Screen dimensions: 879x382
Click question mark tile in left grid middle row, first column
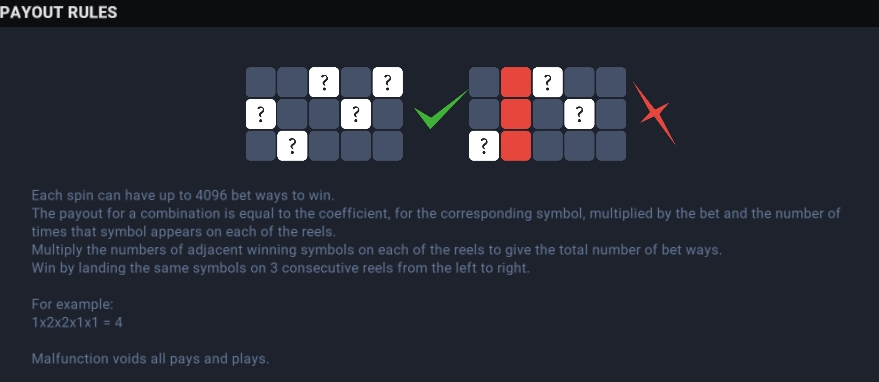point(261,114)
